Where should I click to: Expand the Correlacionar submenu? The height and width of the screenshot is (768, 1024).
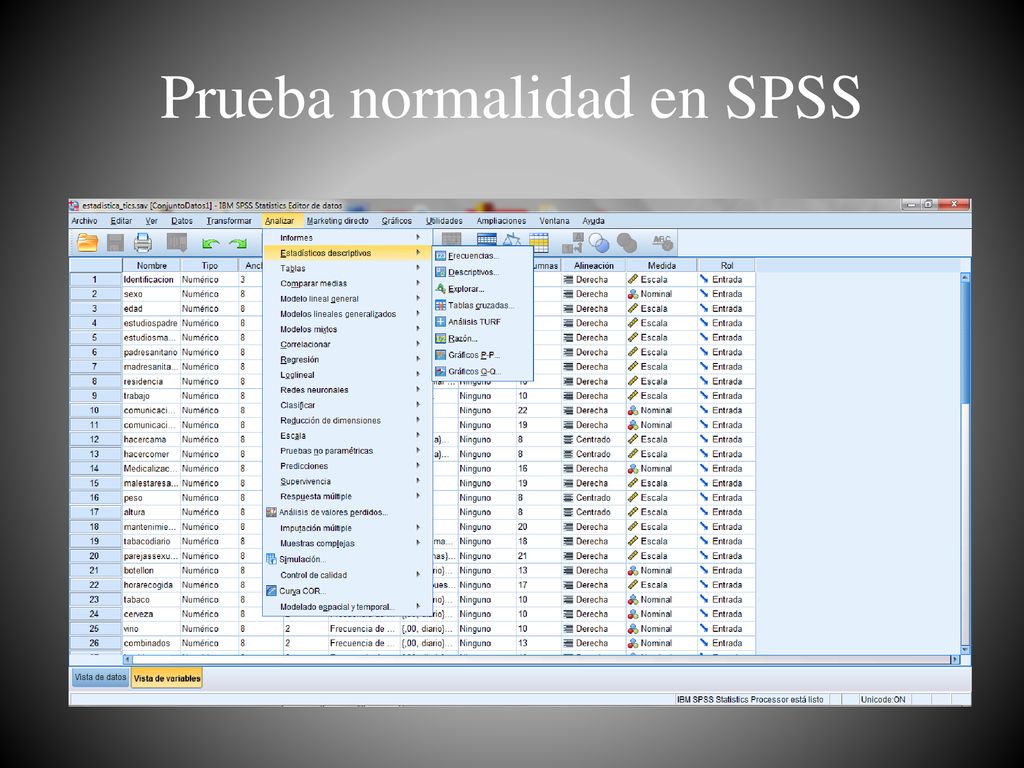(346, 344)
